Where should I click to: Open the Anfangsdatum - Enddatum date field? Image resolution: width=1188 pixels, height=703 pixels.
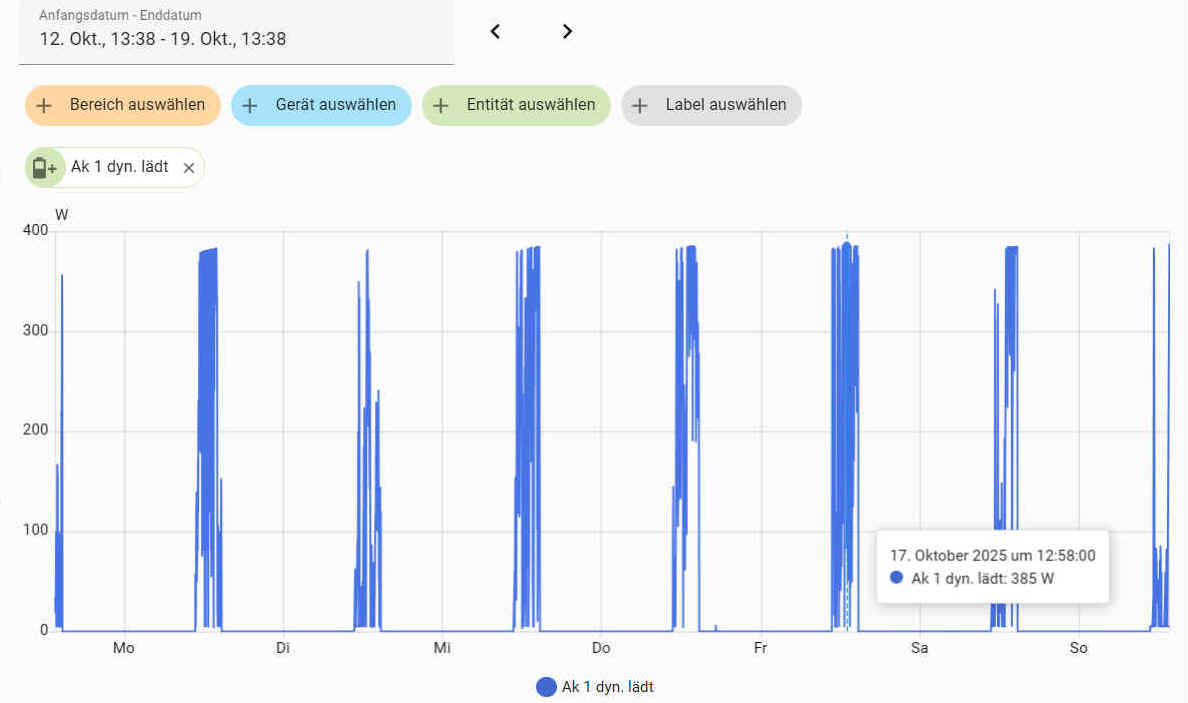tap(236, 31)
